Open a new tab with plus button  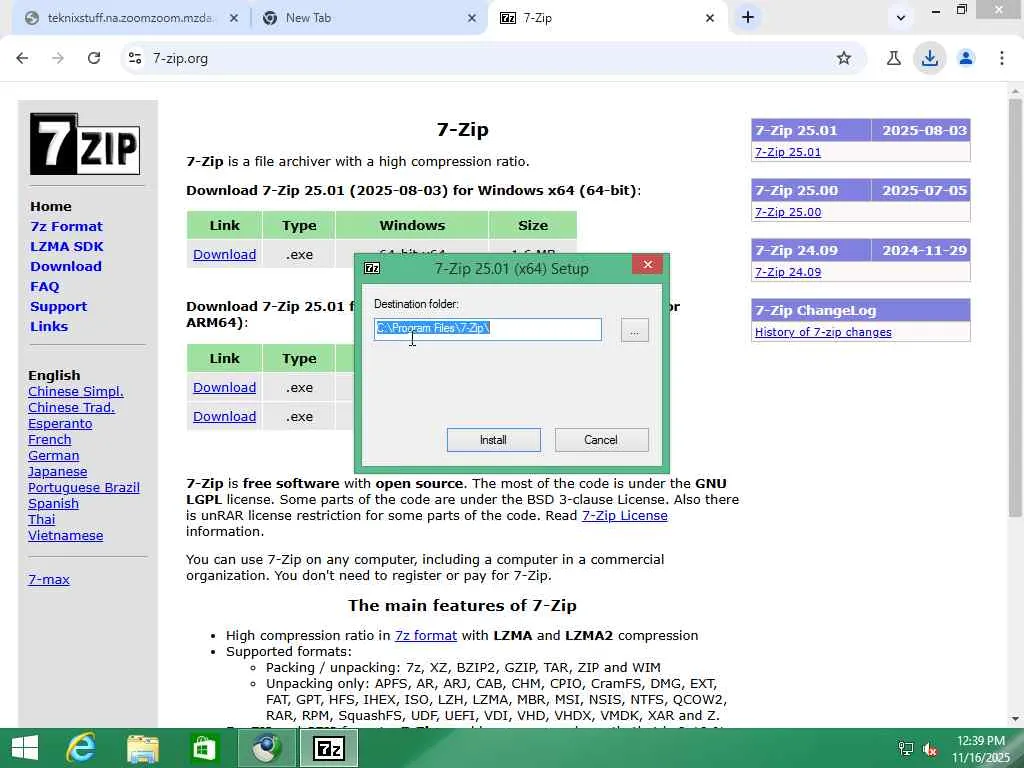(748, 18)
